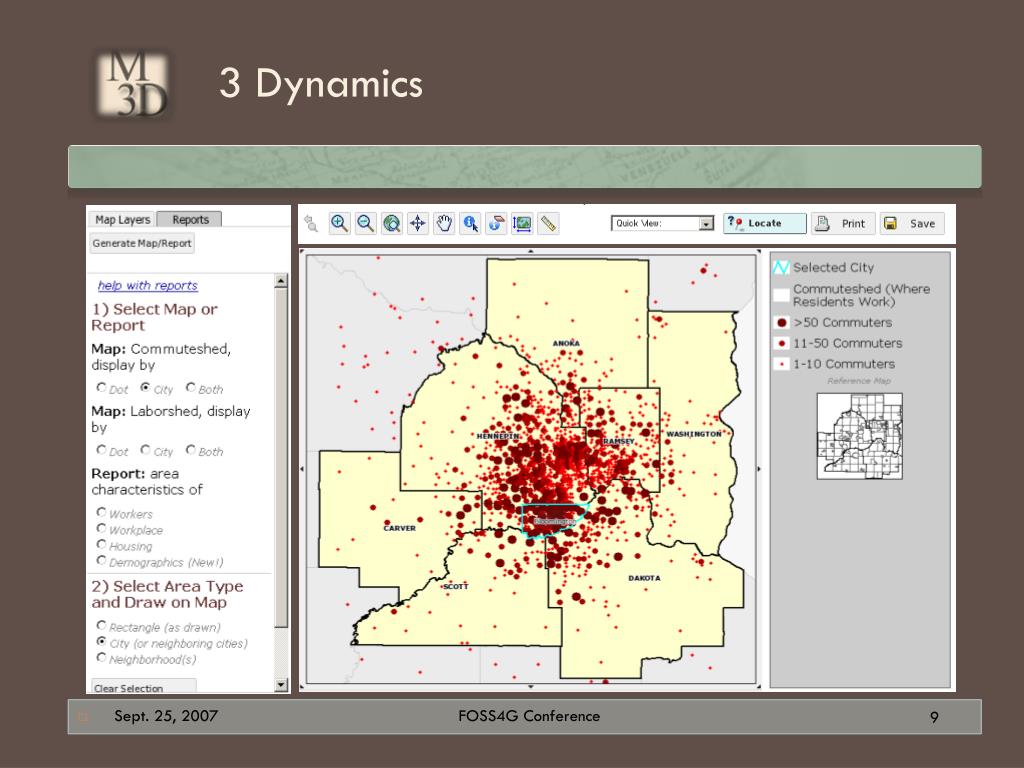Viewport: 1024px width, 768px height.
Task: Click the ANOKA county label
Action: (566, 344)
